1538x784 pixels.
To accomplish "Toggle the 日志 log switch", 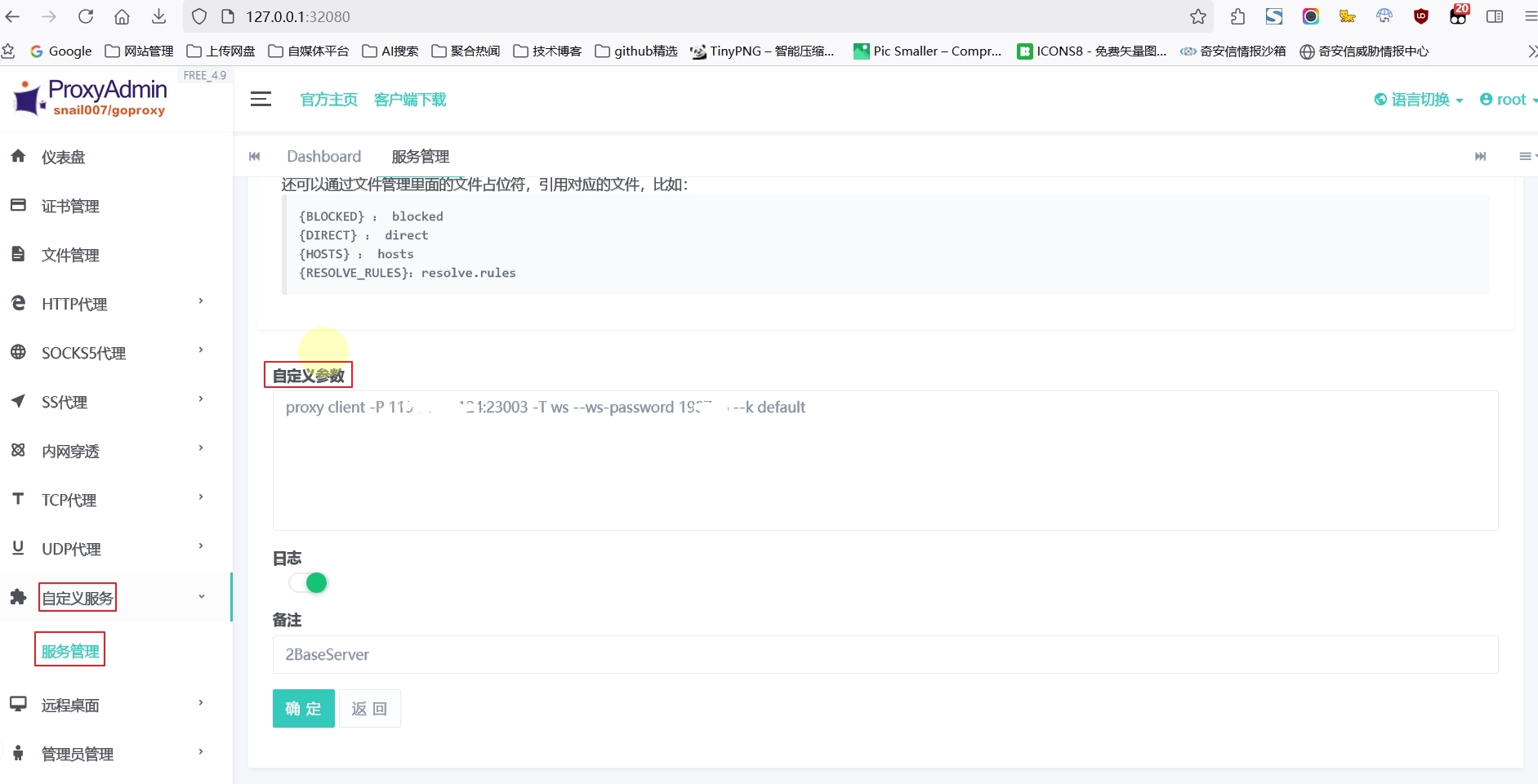I will 309,582.
